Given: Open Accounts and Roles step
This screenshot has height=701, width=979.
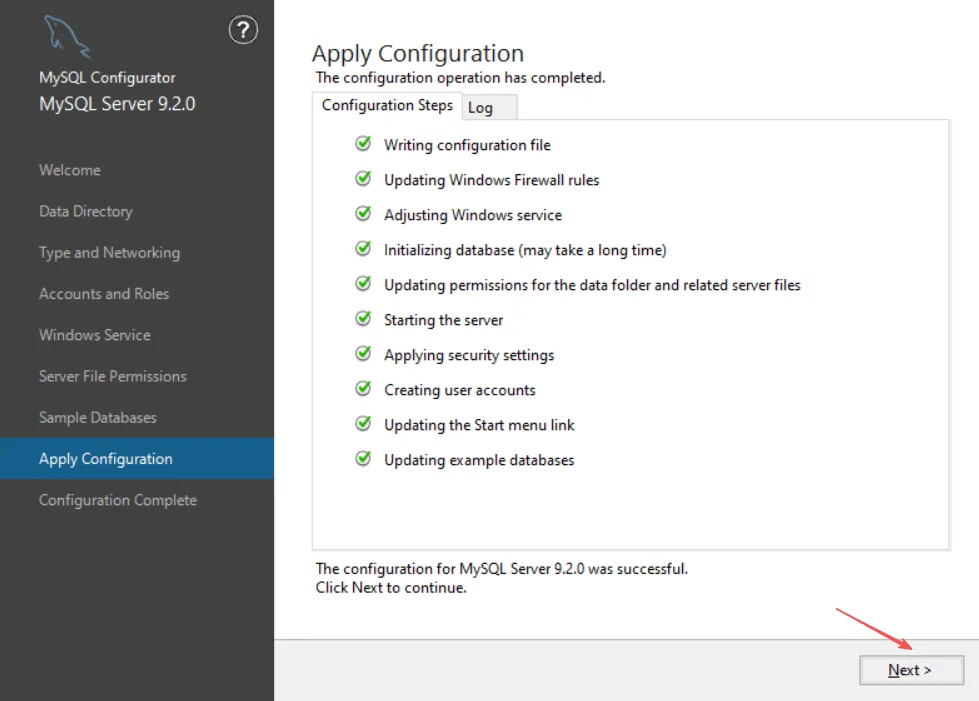Looking at the screenshot, I should coord(104,294).
